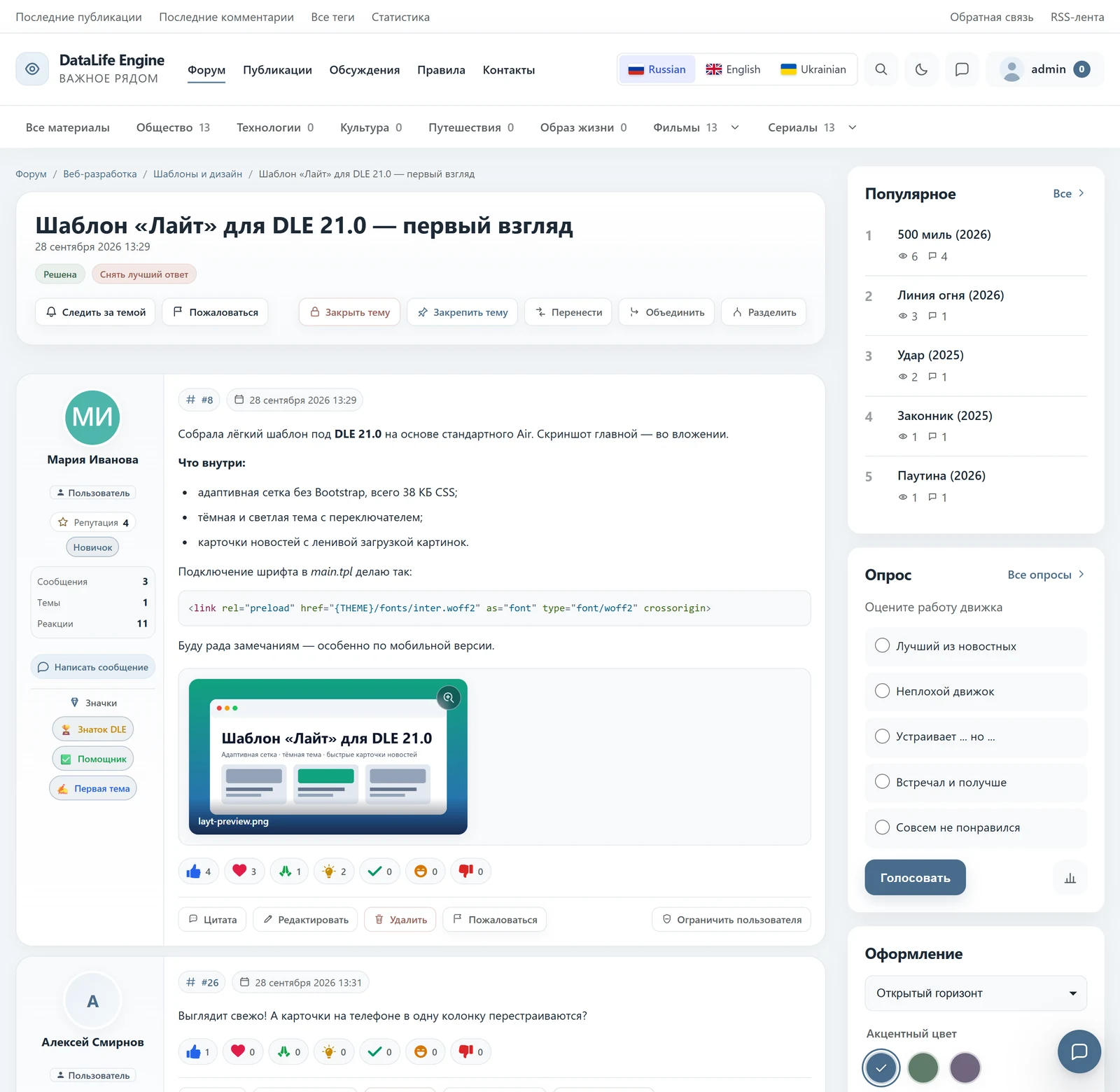Open Открытый горизонт theme dropdown

pyautogui.click(x=976, y=993)
